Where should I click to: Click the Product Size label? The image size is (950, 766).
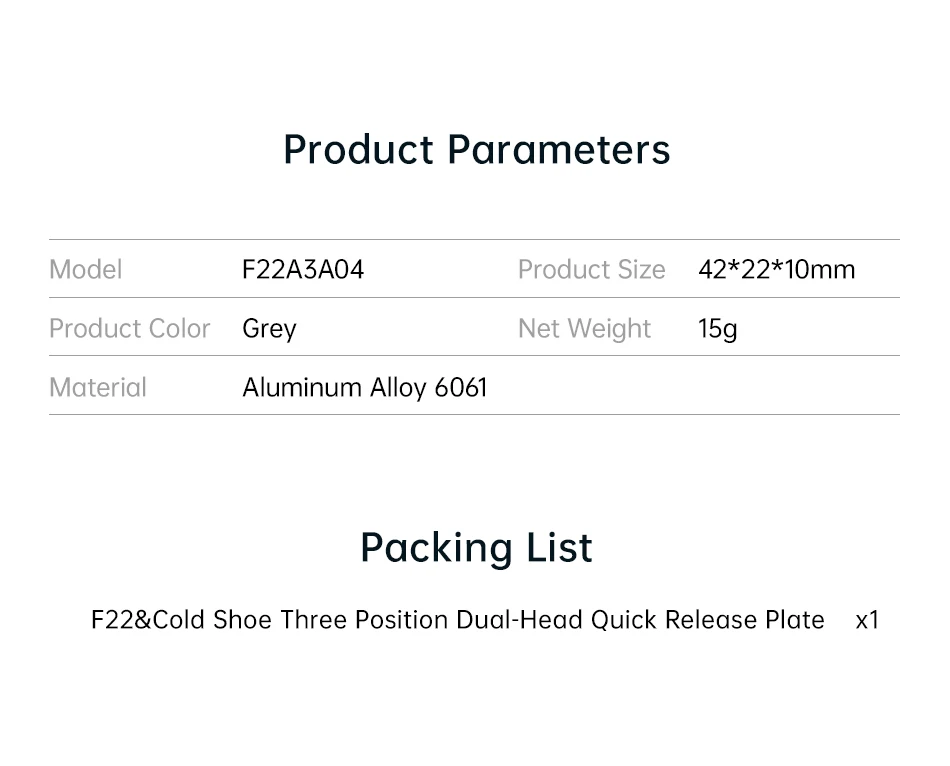(591, 270)
